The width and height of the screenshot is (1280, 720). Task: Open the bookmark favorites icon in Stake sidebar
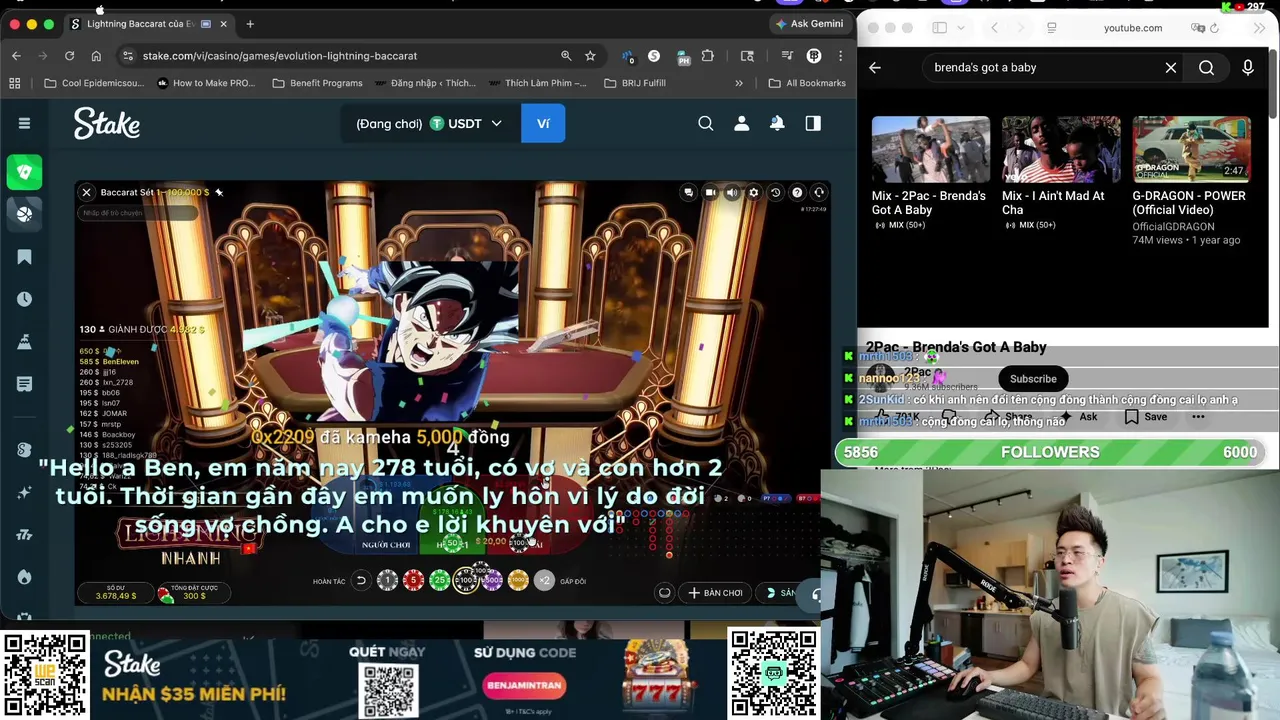point(24,257)
